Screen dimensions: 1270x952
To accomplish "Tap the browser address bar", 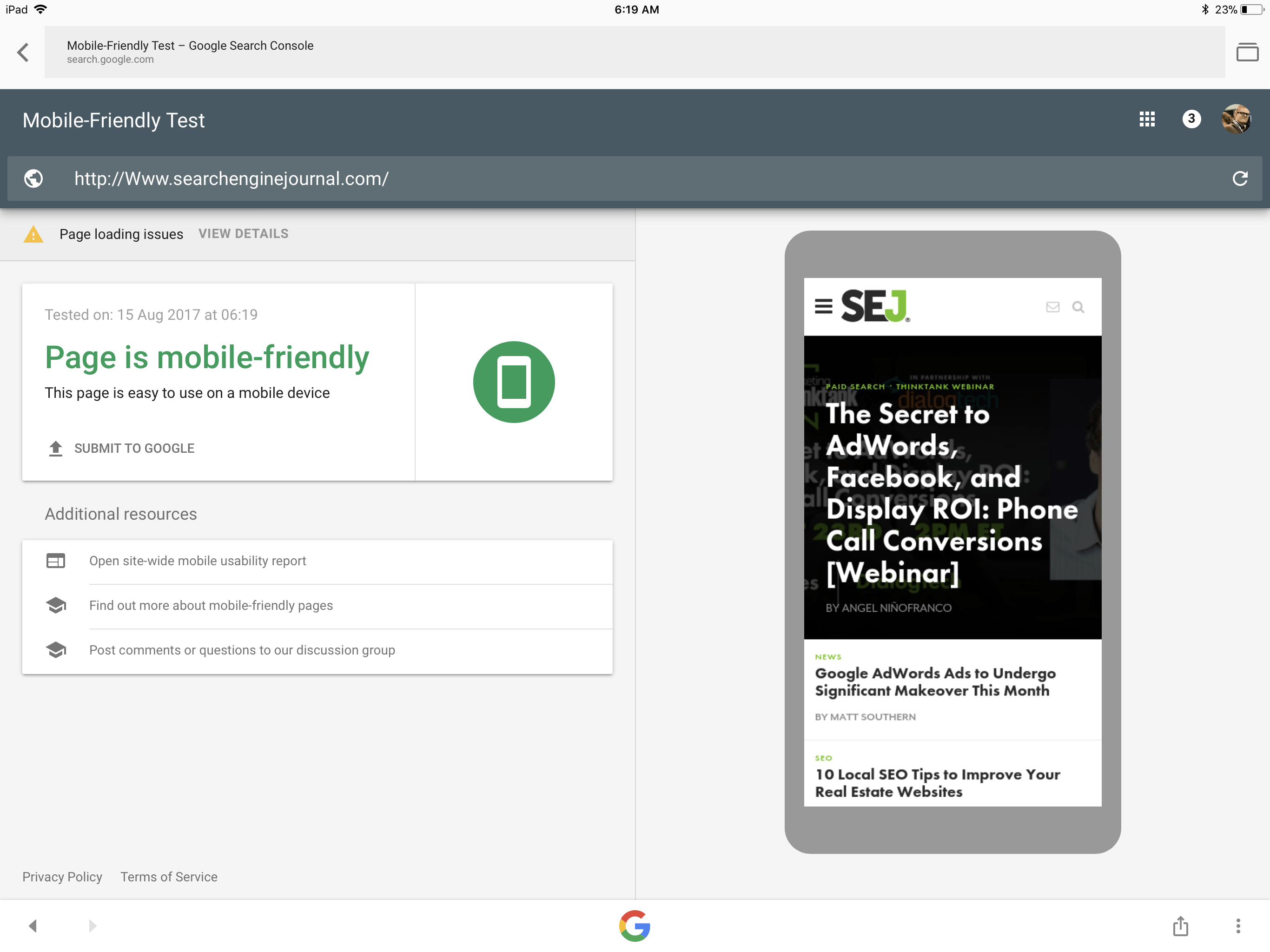I will point(635,52).
